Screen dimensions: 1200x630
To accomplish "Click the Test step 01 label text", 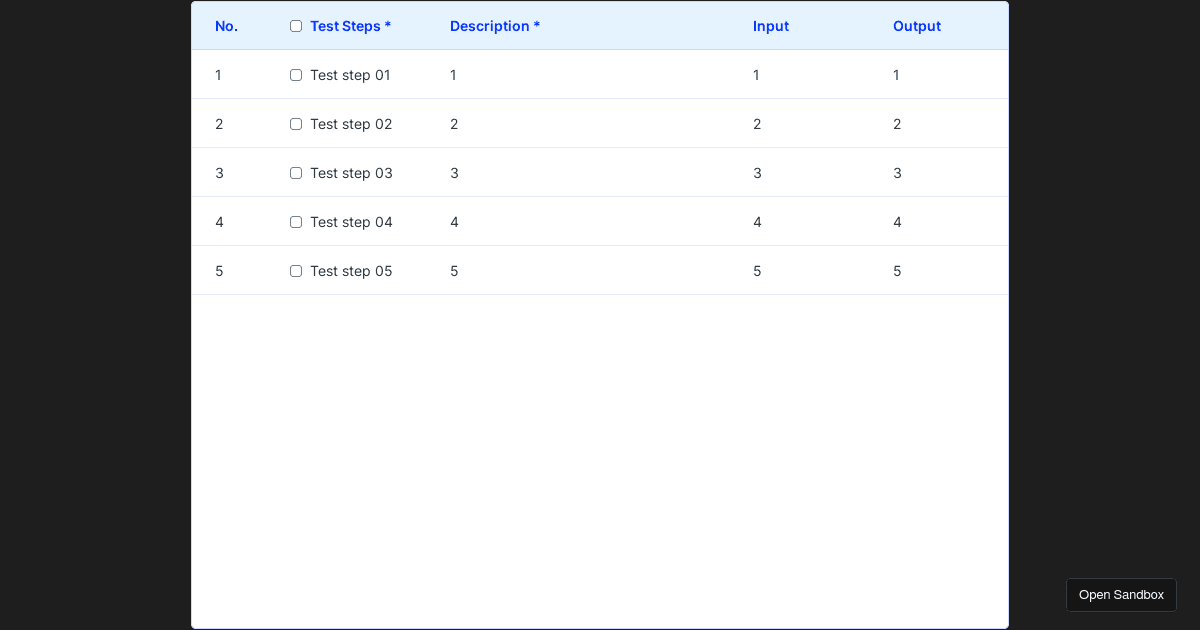I will click(350, 75).
